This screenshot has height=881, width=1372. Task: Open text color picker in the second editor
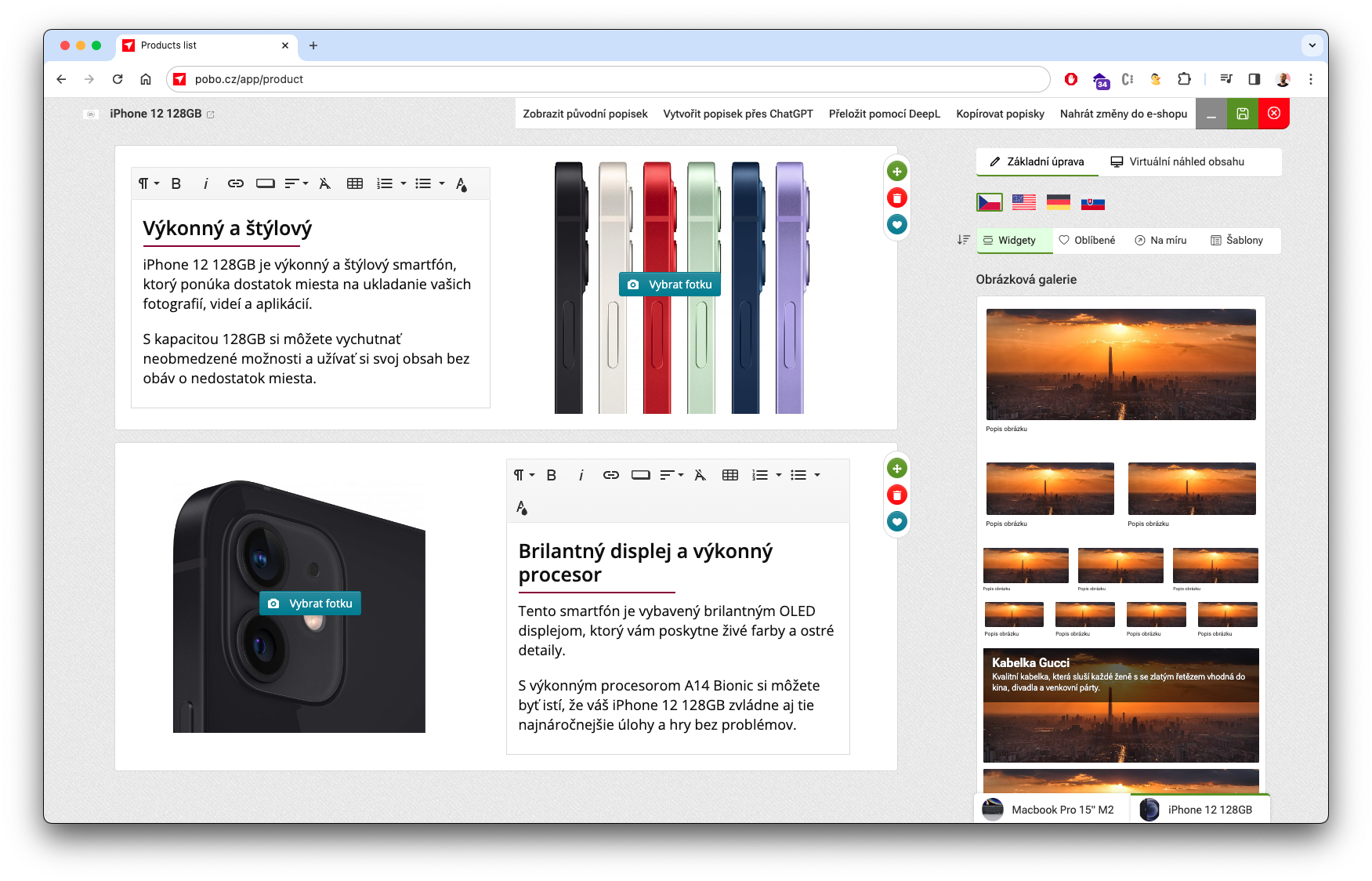(x=522, y=508)
